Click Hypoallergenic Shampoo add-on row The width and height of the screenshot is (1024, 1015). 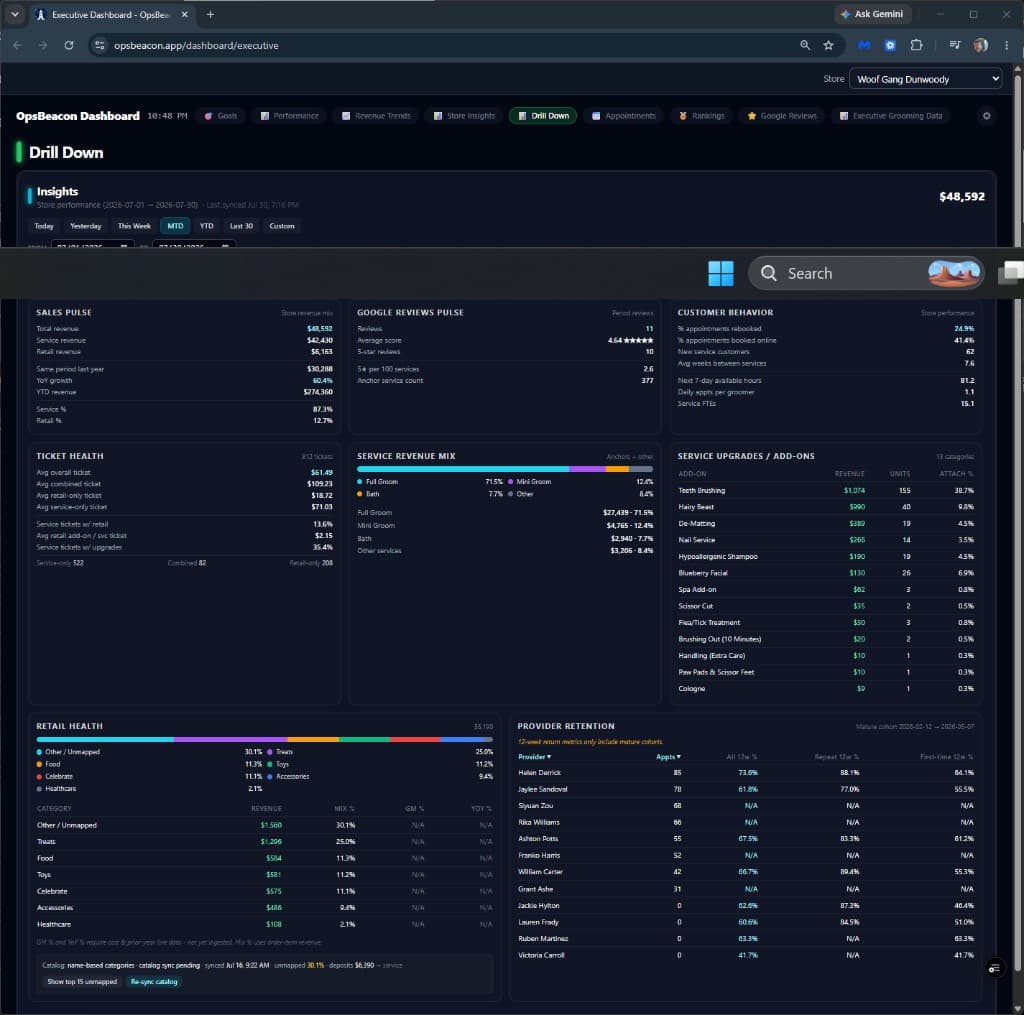(x=825, y=556)
